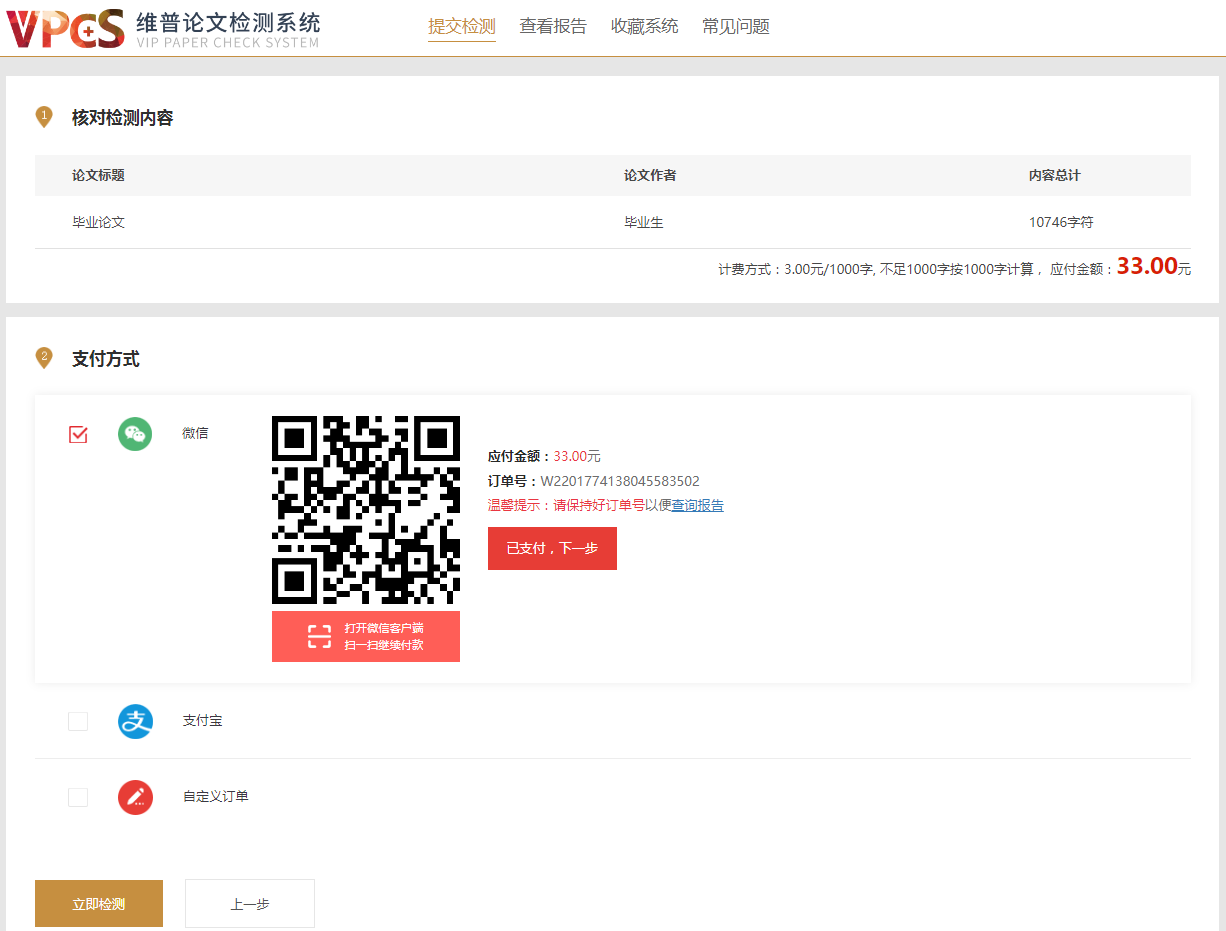Go back with the 上一步 button
The image size is (1226, 931).
250,904
